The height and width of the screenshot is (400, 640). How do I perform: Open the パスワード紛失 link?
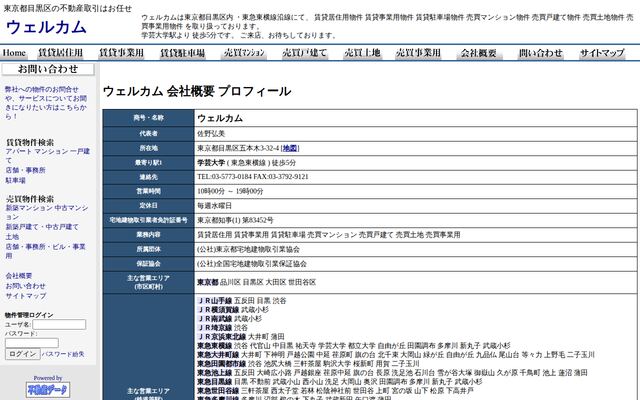click(63, 354)
